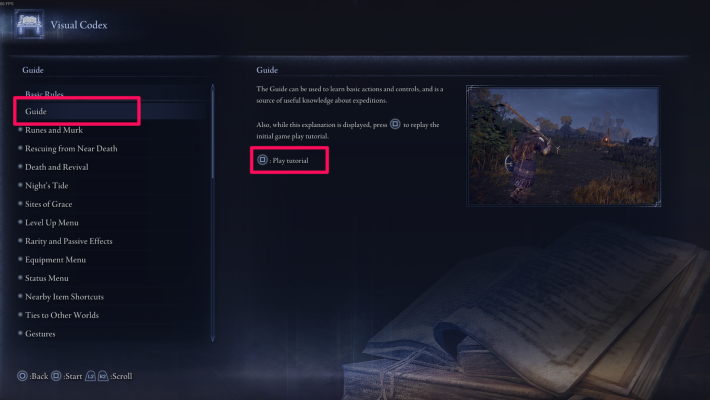710x400 pixels.
Task: Click the Visual Codex book icon
Action: [x=30, y=24]
